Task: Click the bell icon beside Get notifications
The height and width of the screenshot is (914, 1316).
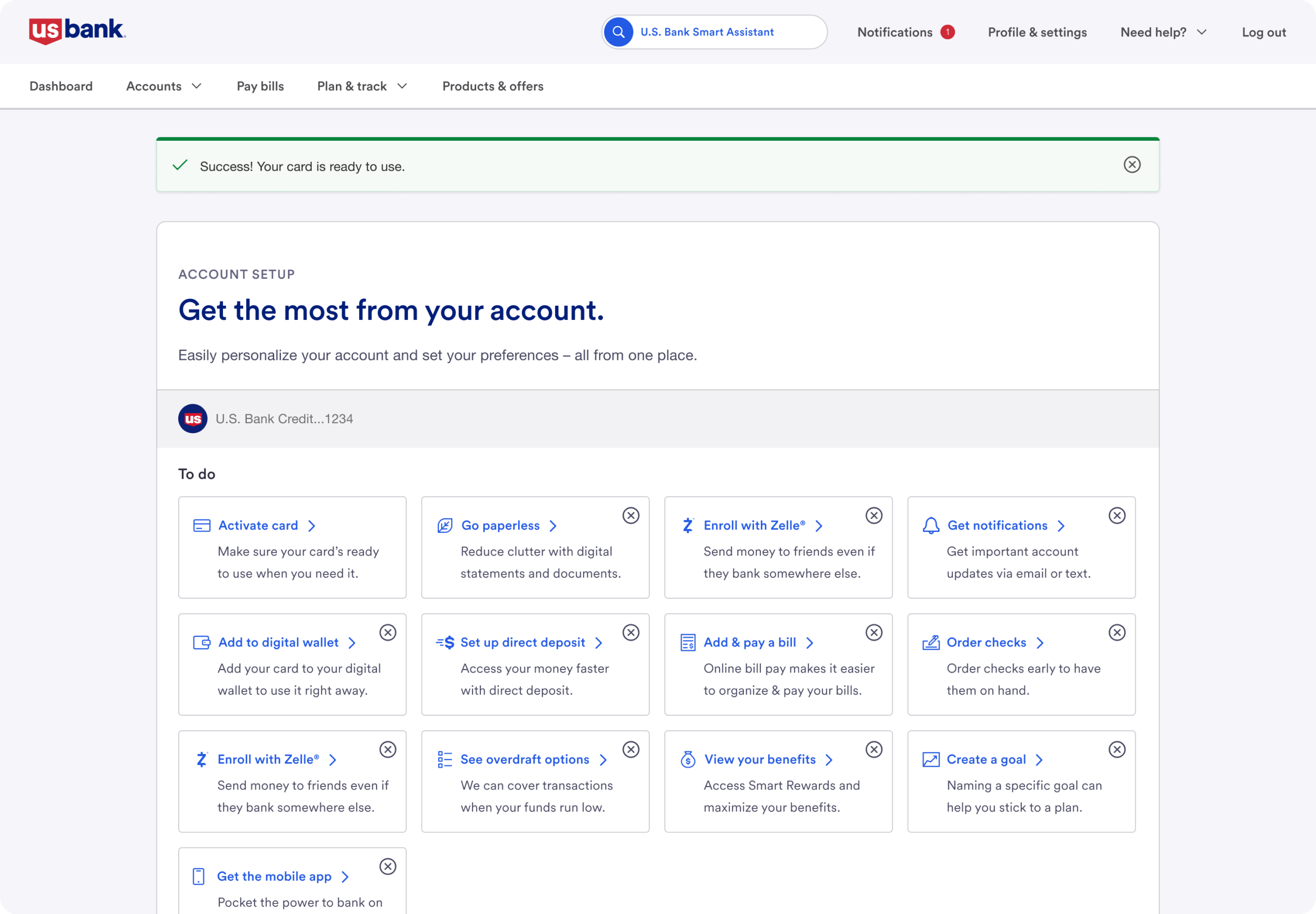Action: pos(931,526)
